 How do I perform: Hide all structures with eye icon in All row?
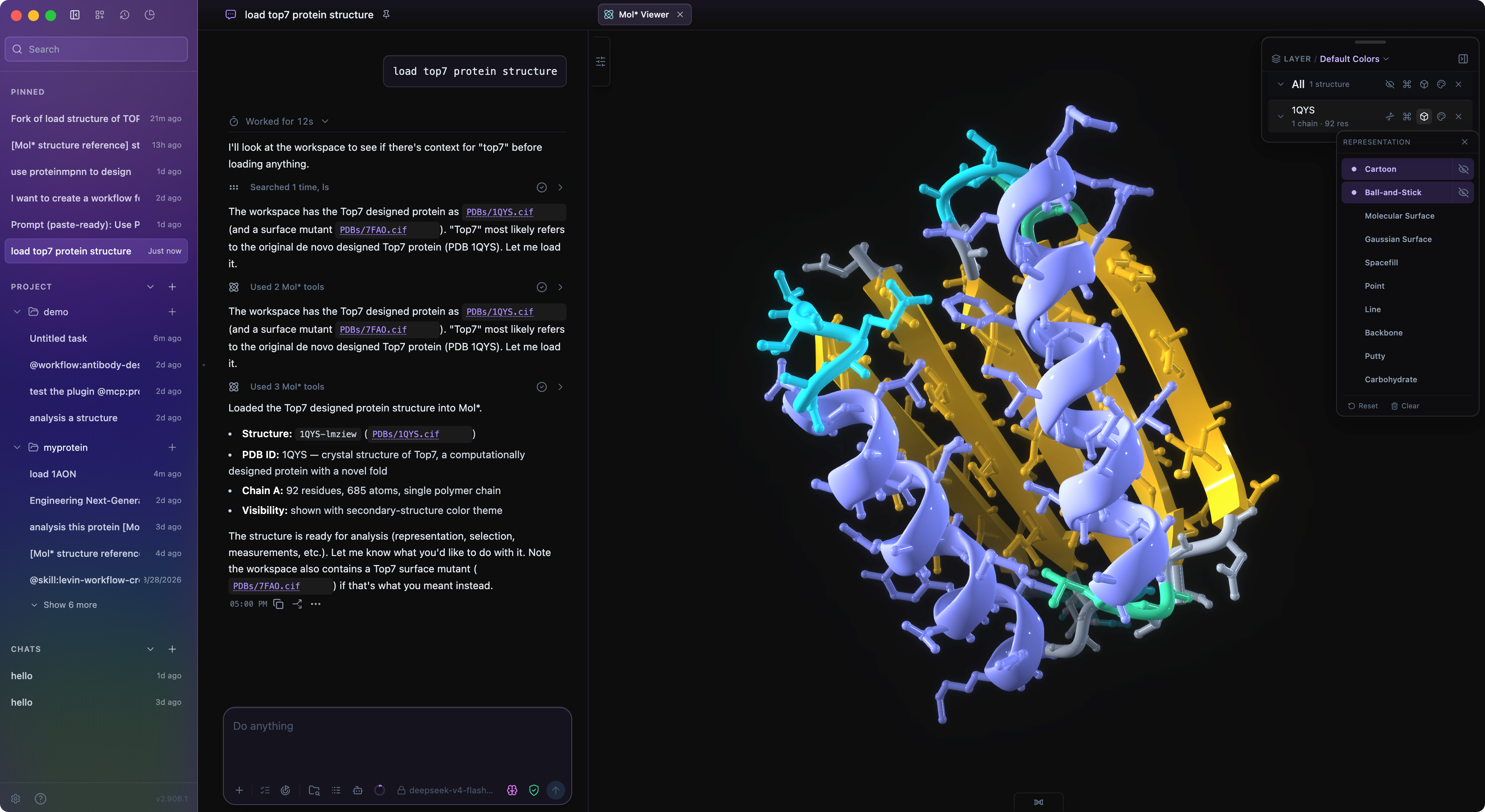coord(1390,84)
